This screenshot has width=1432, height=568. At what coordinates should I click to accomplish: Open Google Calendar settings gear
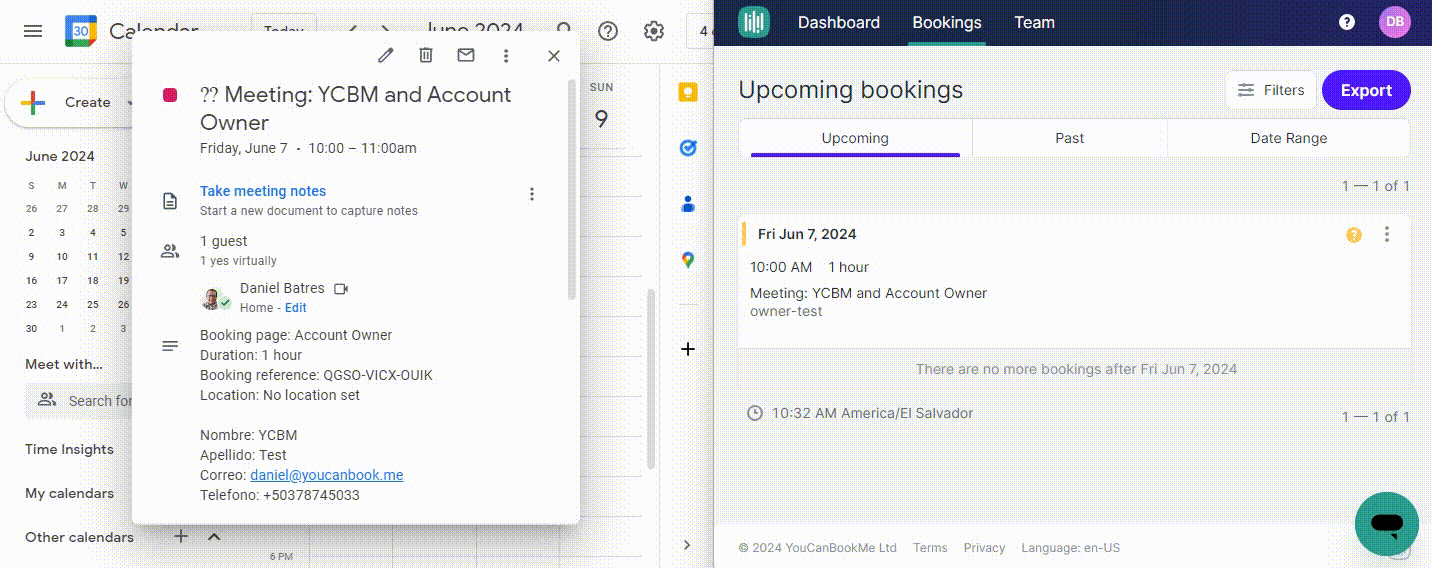click(654, 31)
